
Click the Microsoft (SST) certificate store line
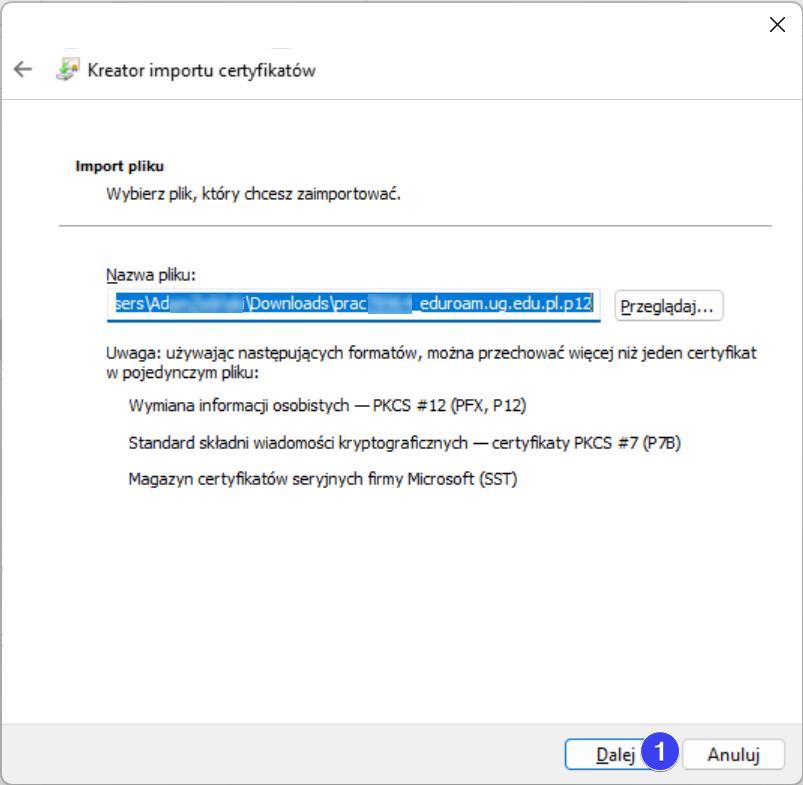pyautogui.click(x=322, y=479)
